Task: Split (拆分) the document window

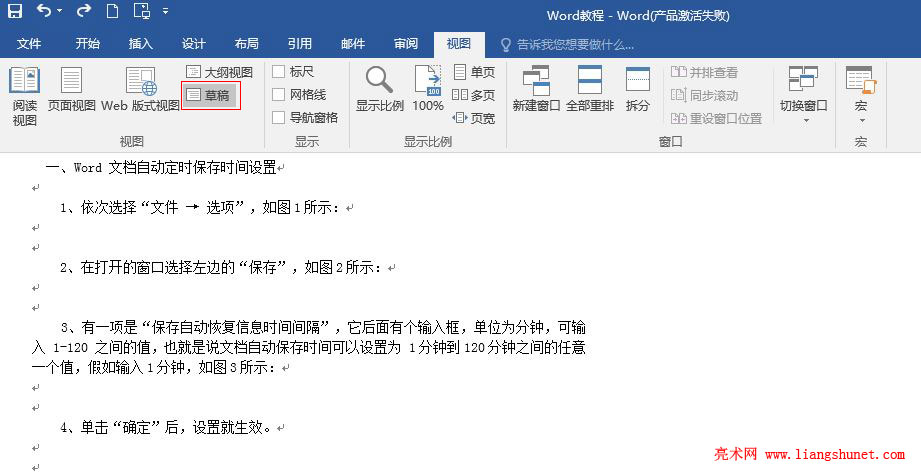Action: click(x=637, y=89)
